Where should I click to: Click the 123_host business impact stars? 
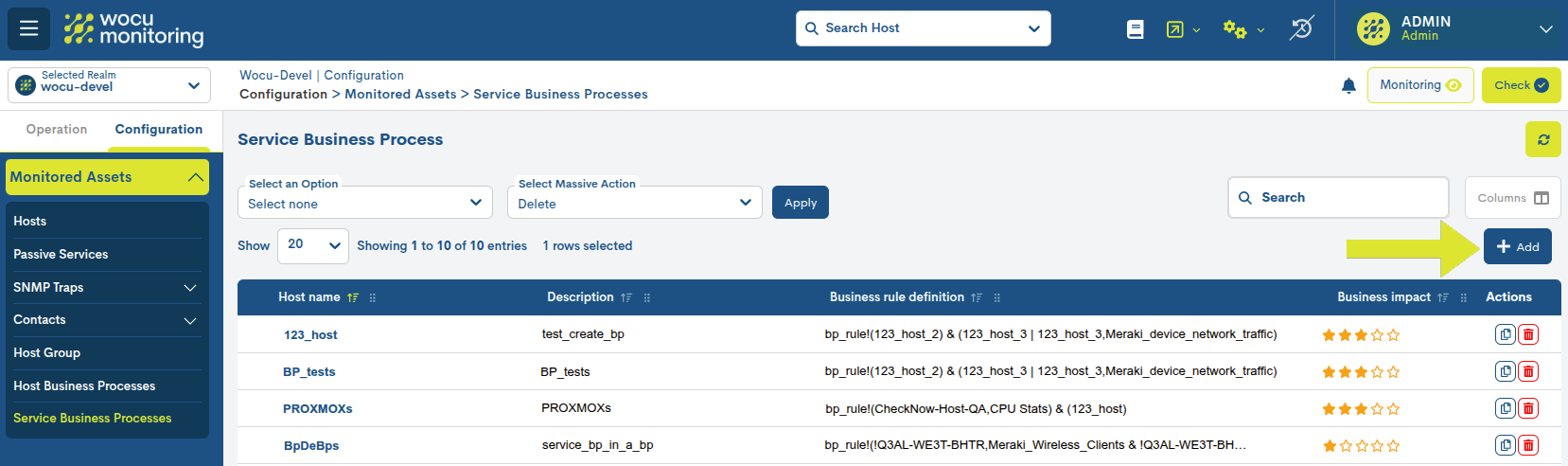[x=1361, y=334]
